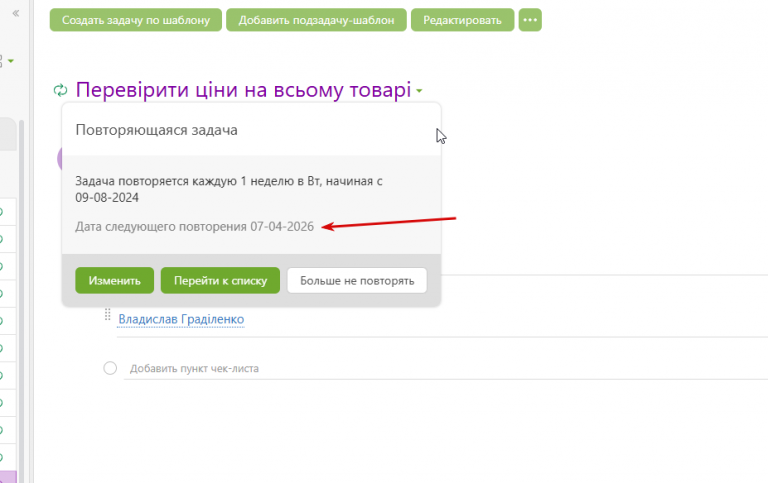Click the 'Задача повторяется каждую 1 неделю' text
The width and height of the screenshot is (768, 483).
click(x=229, y=189)
